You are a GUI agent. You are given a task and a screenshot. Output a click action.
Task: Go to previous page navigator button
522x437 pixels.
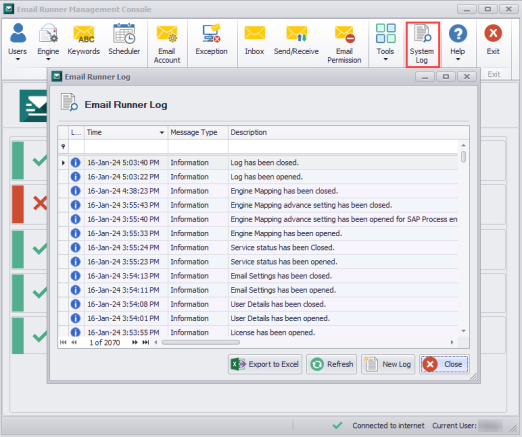74,342
